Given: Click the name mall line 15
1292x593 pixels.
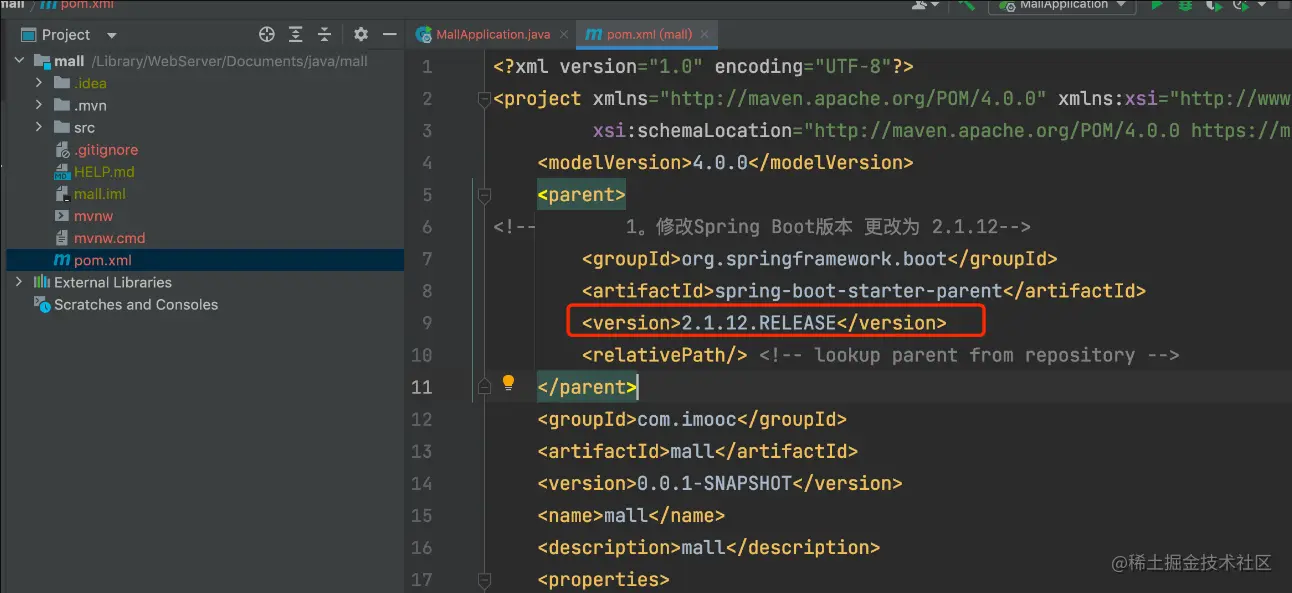Looking at the screenshot, I should click(x=631, y=514).
